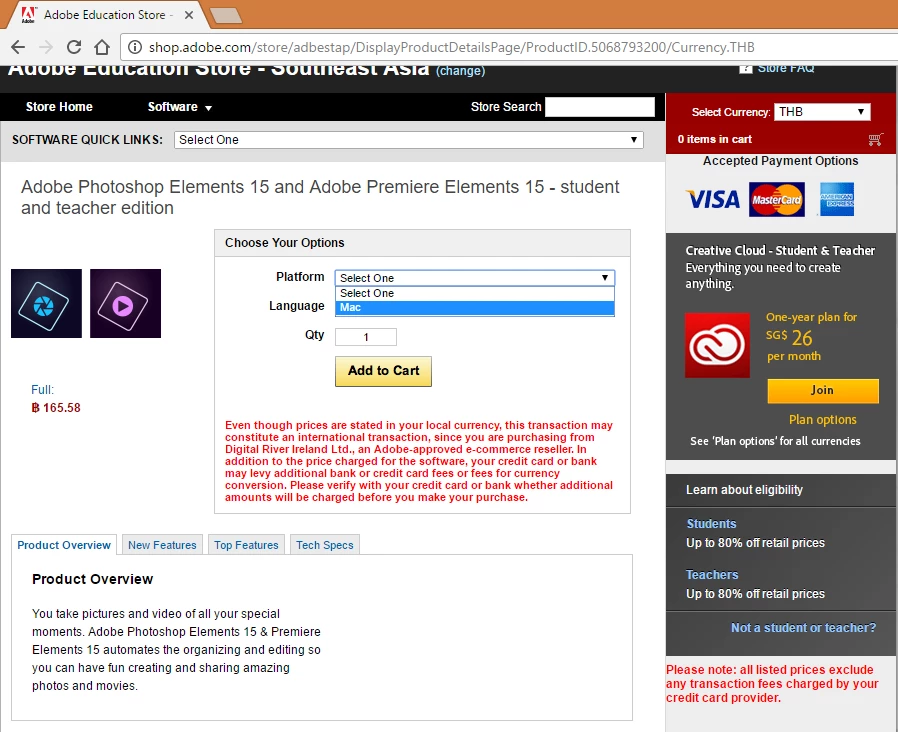Image resolution: width=898 pixels, height=732 pixels.
Task: Click the Creative Cloud logo icon
Action: 717,345
